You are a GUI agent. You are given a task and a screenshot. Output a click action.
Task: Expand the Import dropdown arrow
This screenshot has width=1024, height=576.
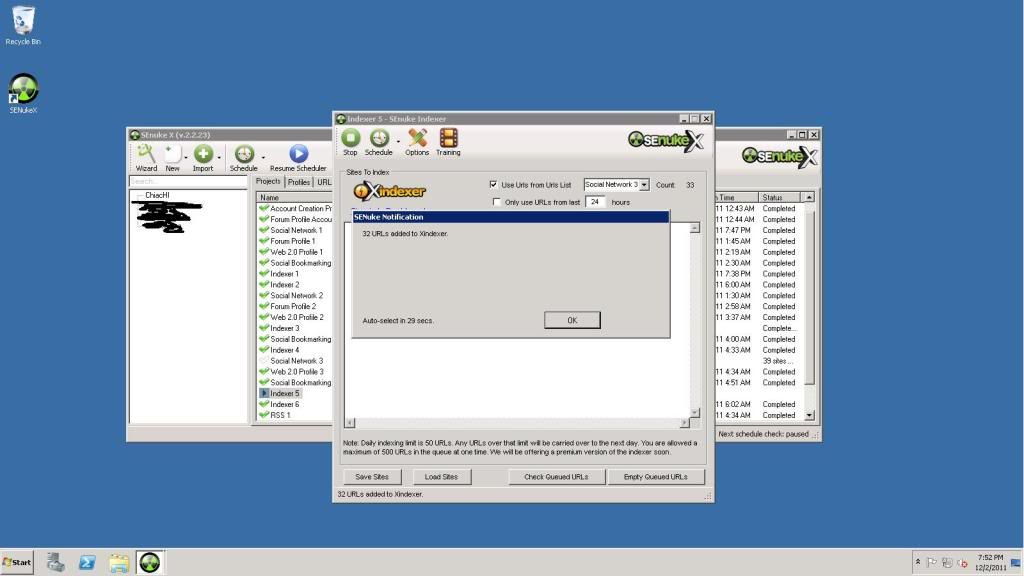(219, 157)
